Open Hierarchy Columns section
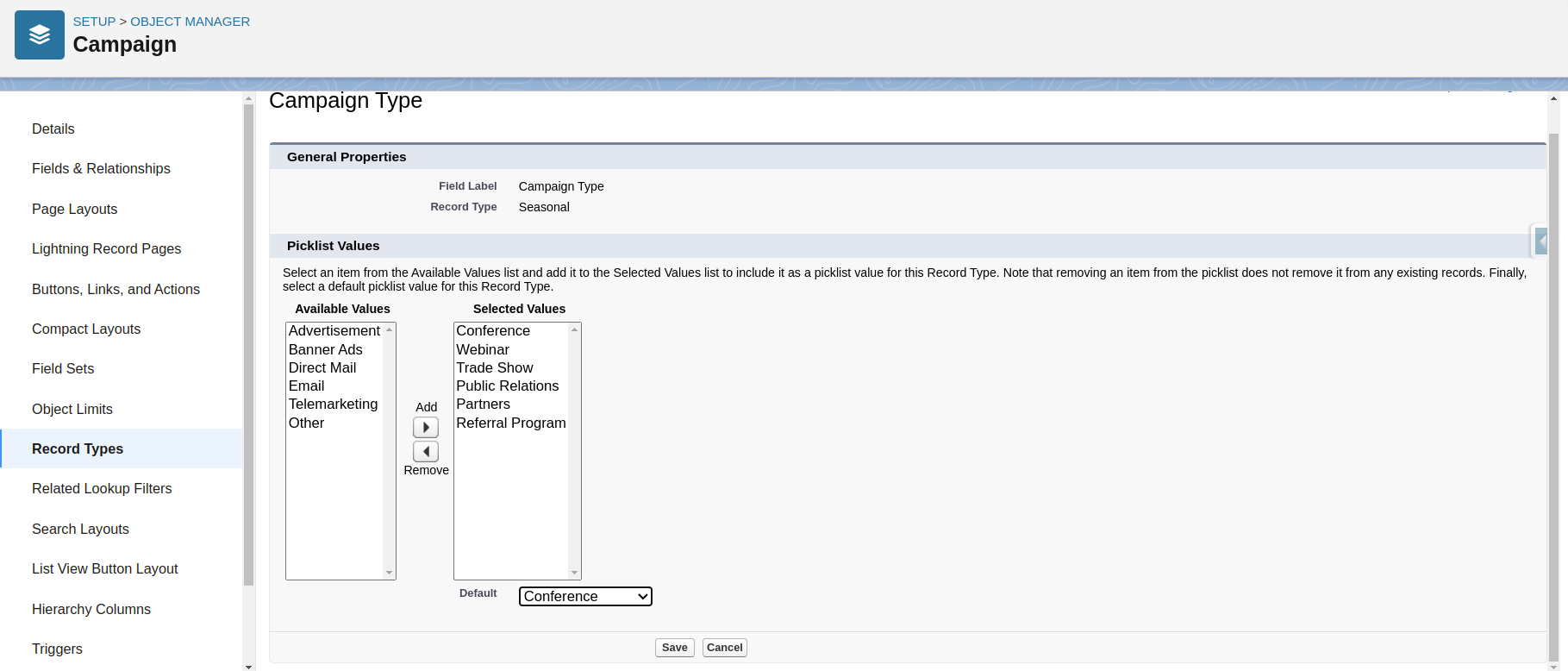The width and height of the screenshot is (1568, 671). (x=91, y=609)
